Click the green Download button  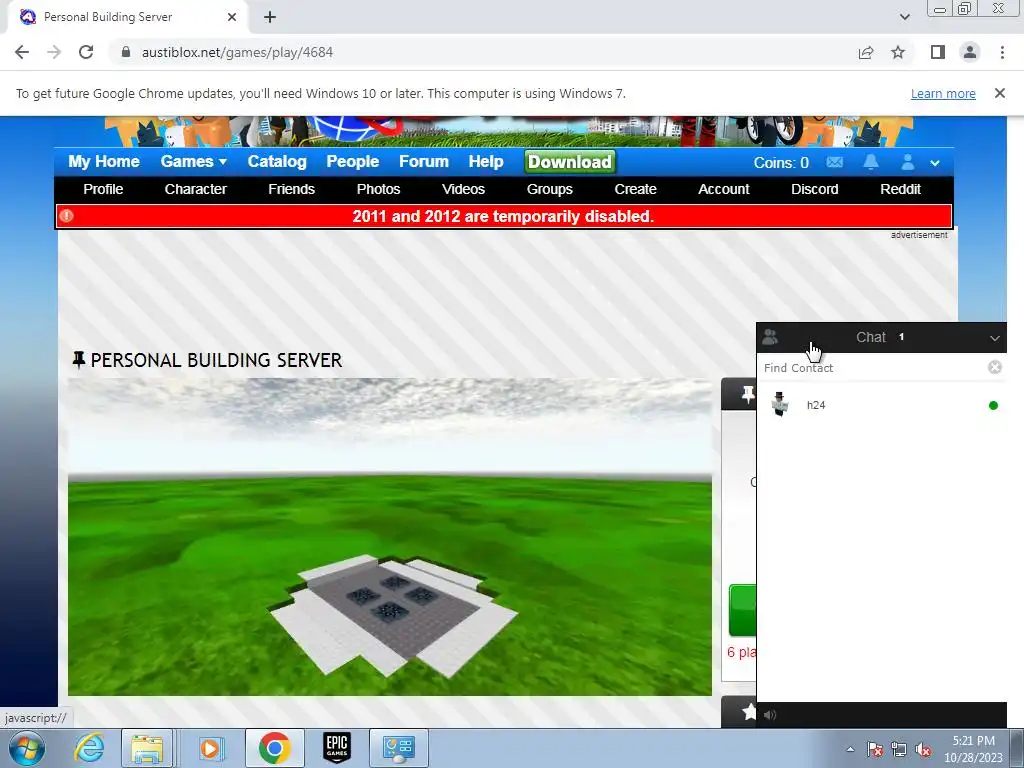point(569,161)
